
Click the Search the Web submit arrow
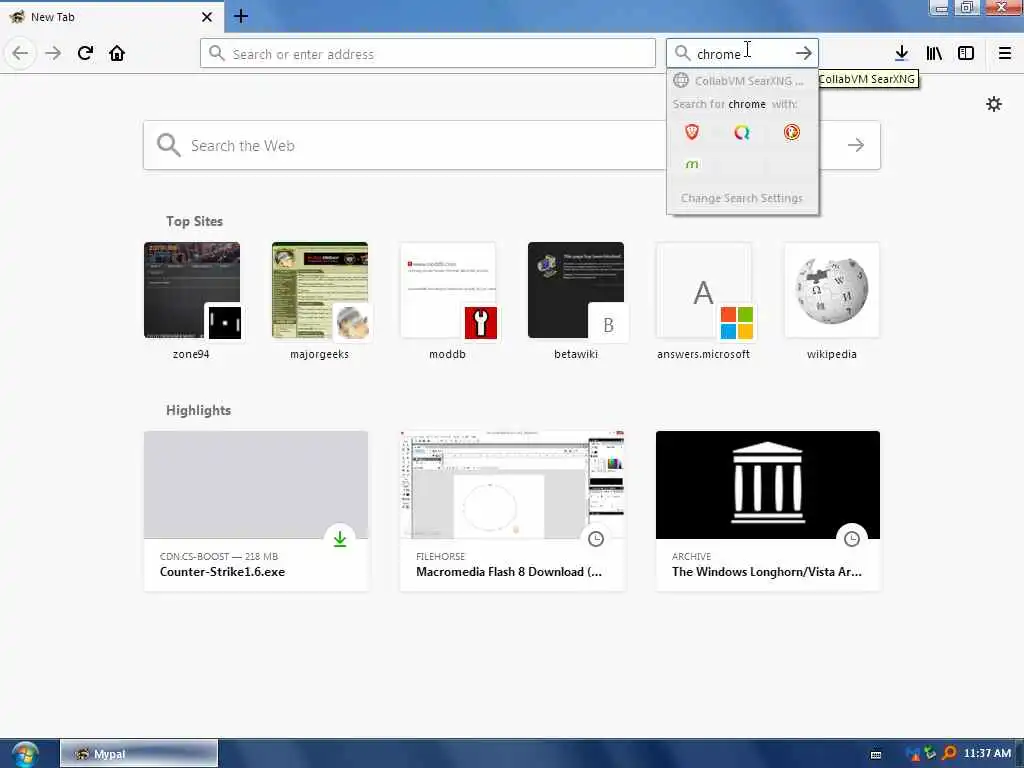click(856, 145)
